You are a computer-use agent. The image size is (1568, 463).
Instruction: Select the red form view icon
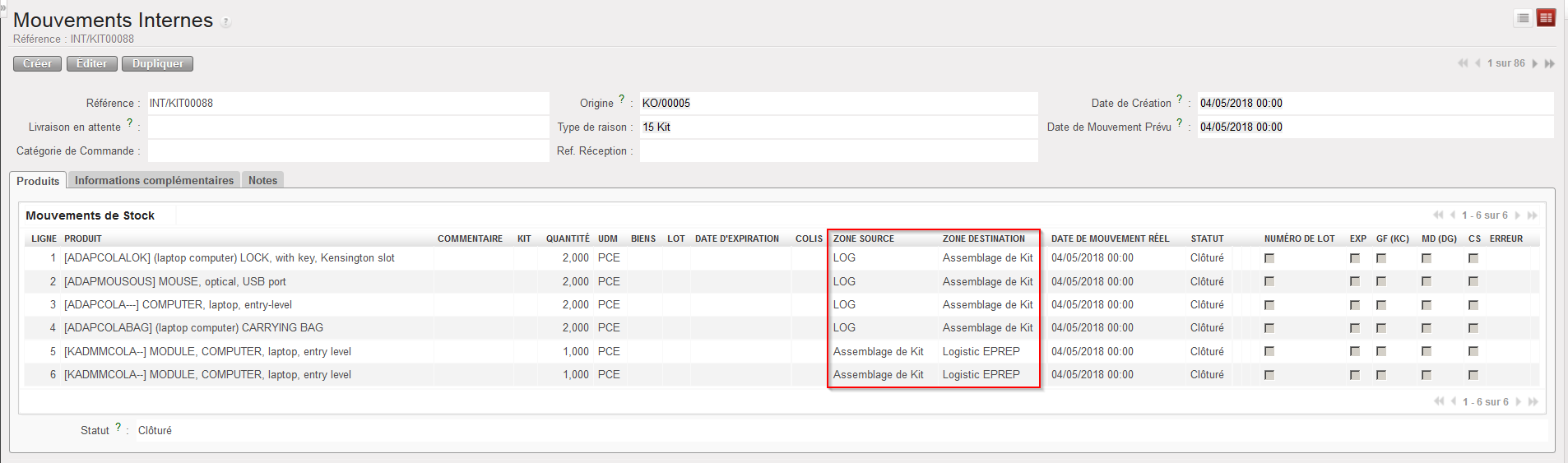(x=1546, y=18)
